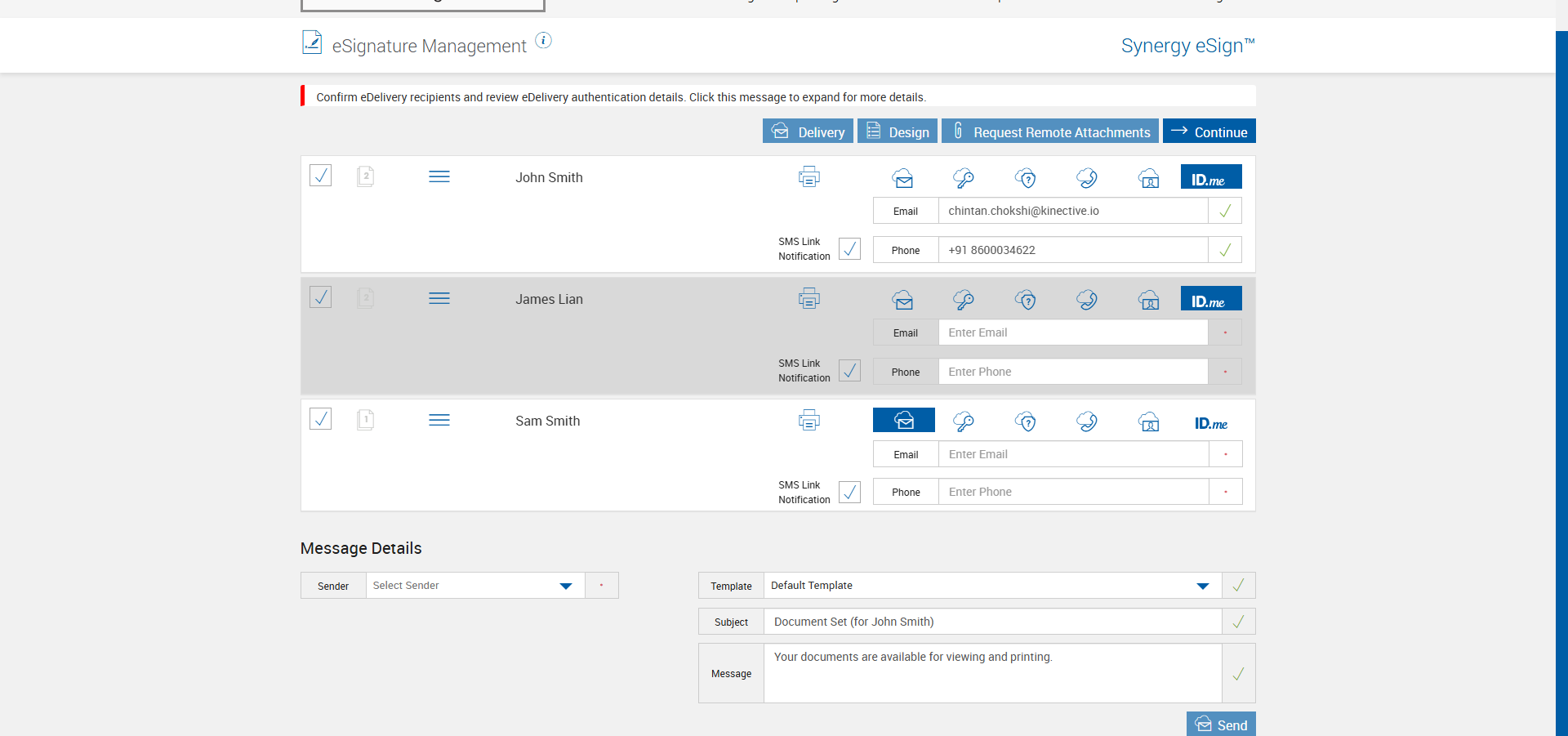Image resolution: width=1568 pixels, height=736 pixels.
Task: Open the Design tab
Action: tap(897, 132)
